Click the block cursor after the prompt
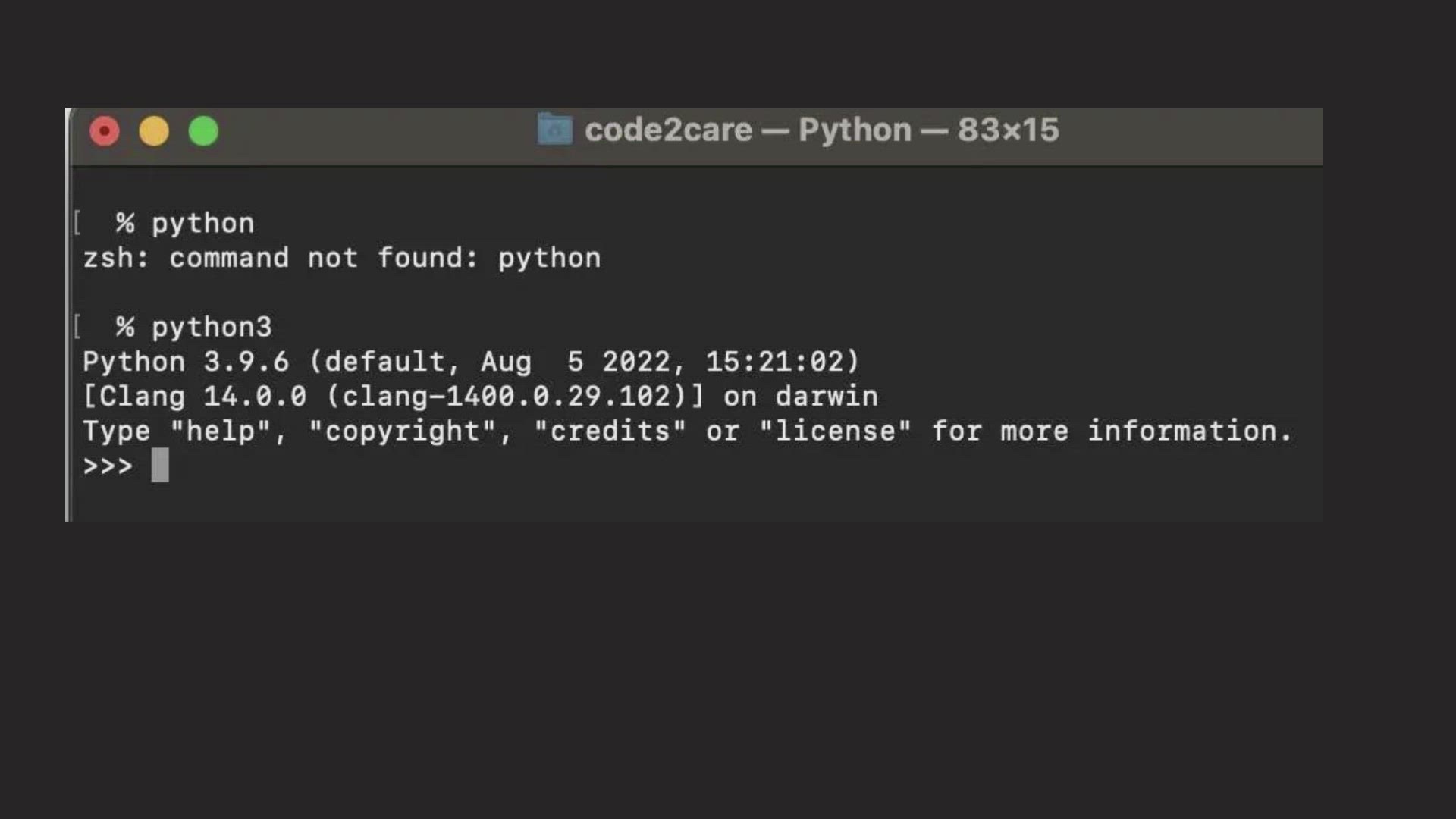 [x=160, y=465]
